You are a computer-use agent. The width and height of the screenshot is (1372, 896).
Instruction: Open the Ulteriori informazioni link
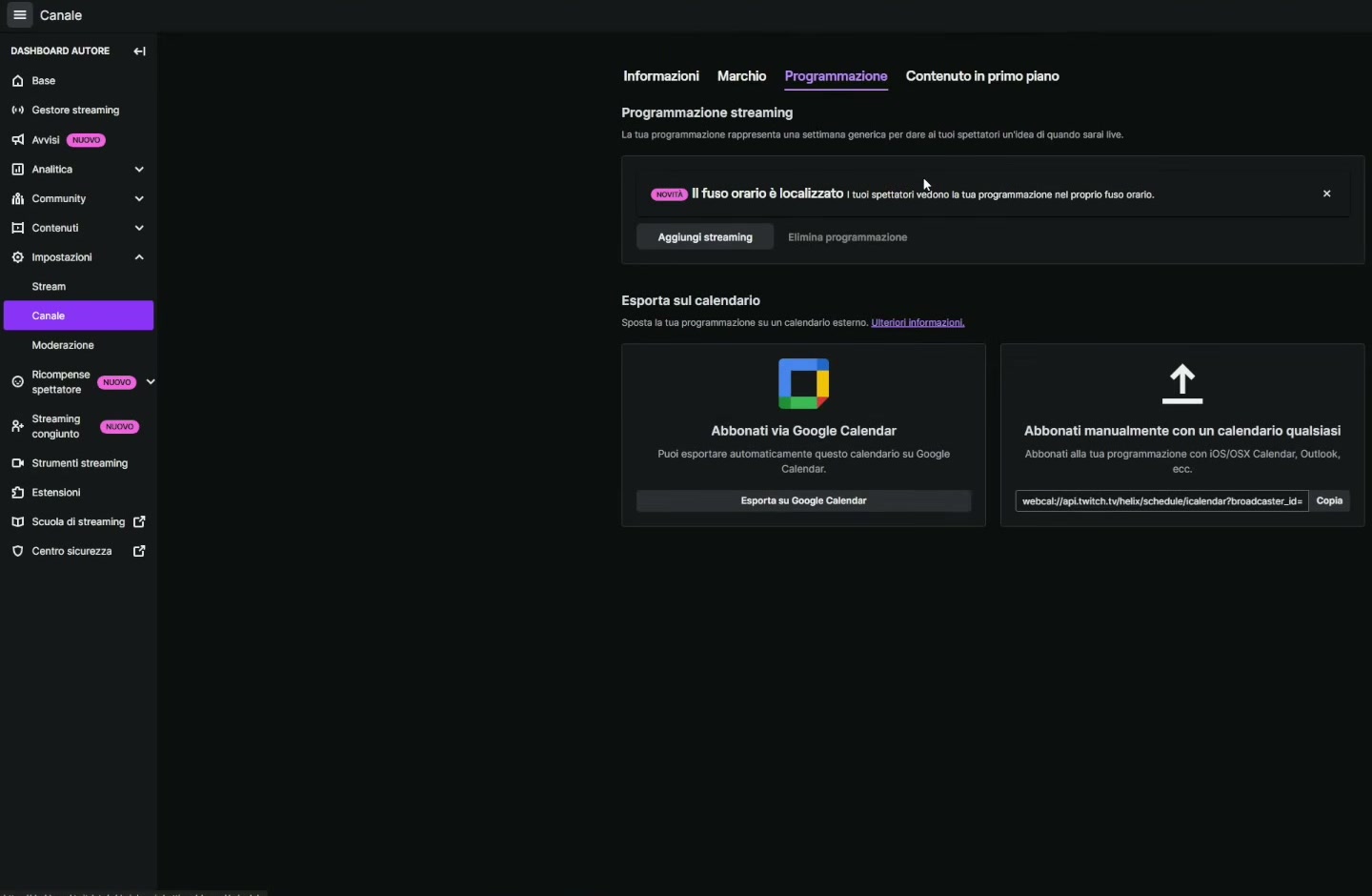[x=918, y=323]
